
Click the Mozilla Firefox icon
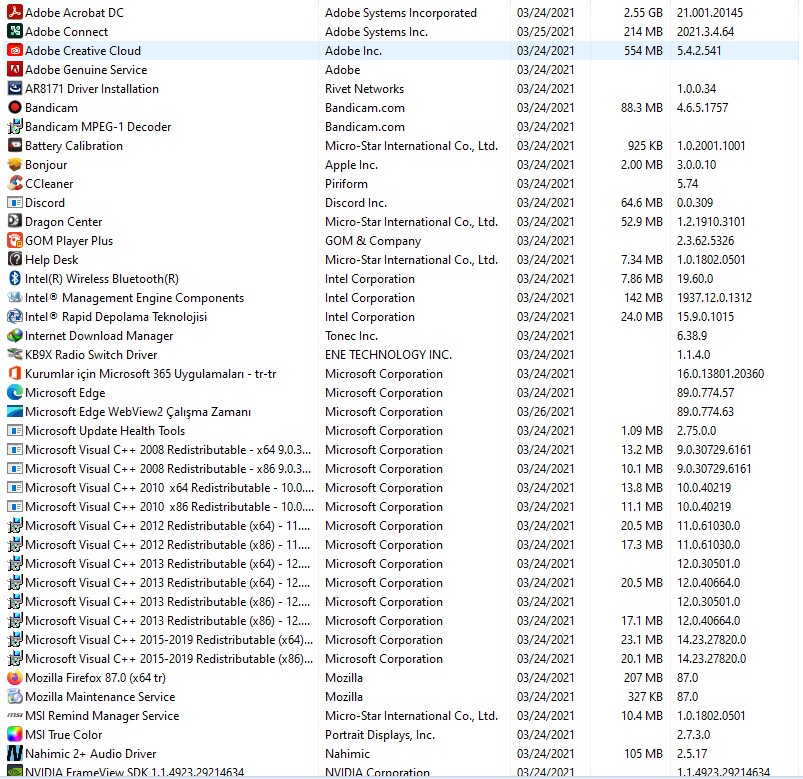(15, 678)
